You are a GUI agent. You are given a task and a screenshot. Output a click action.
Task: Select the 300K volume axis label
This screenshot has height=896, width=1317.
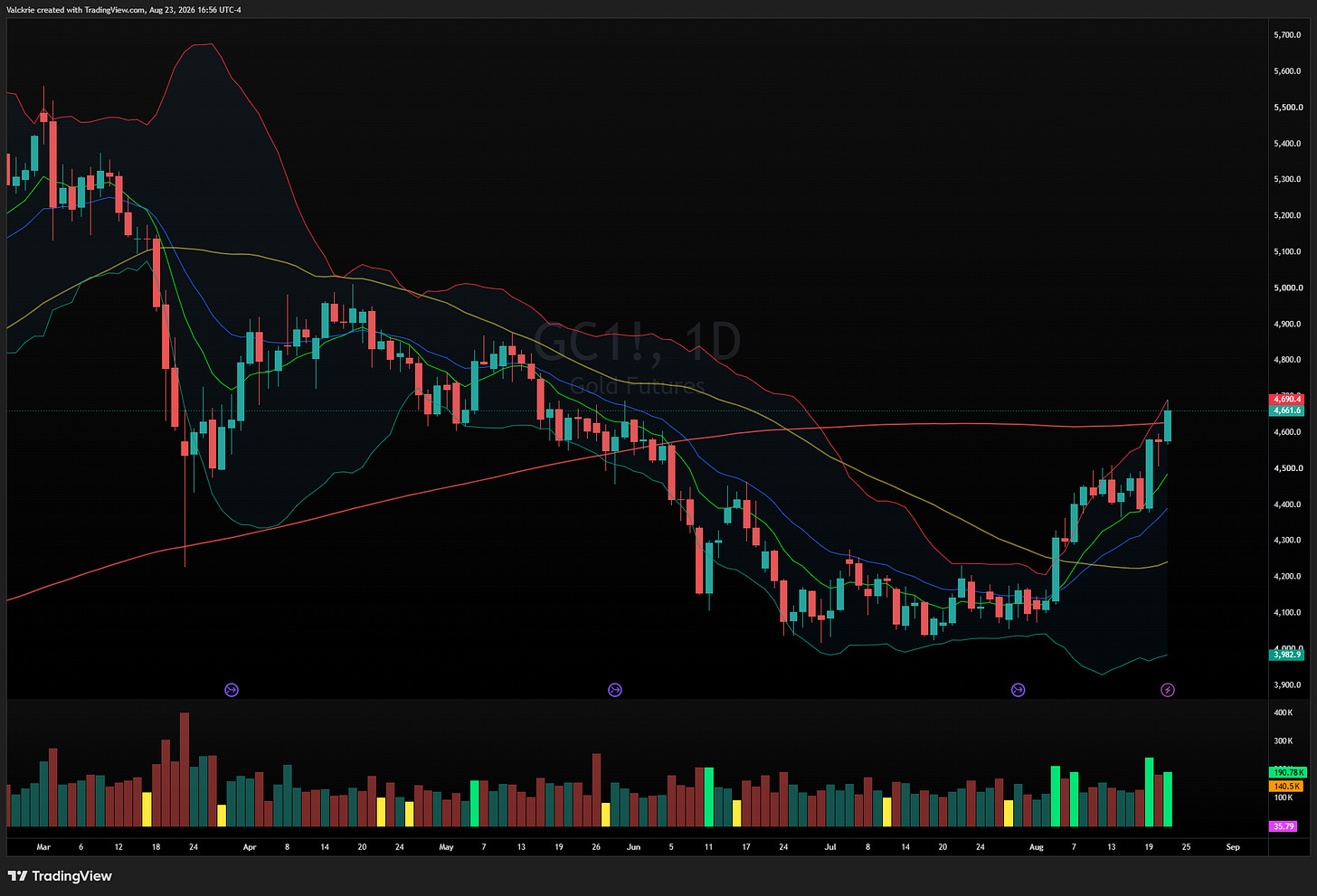coord(1283,741)
